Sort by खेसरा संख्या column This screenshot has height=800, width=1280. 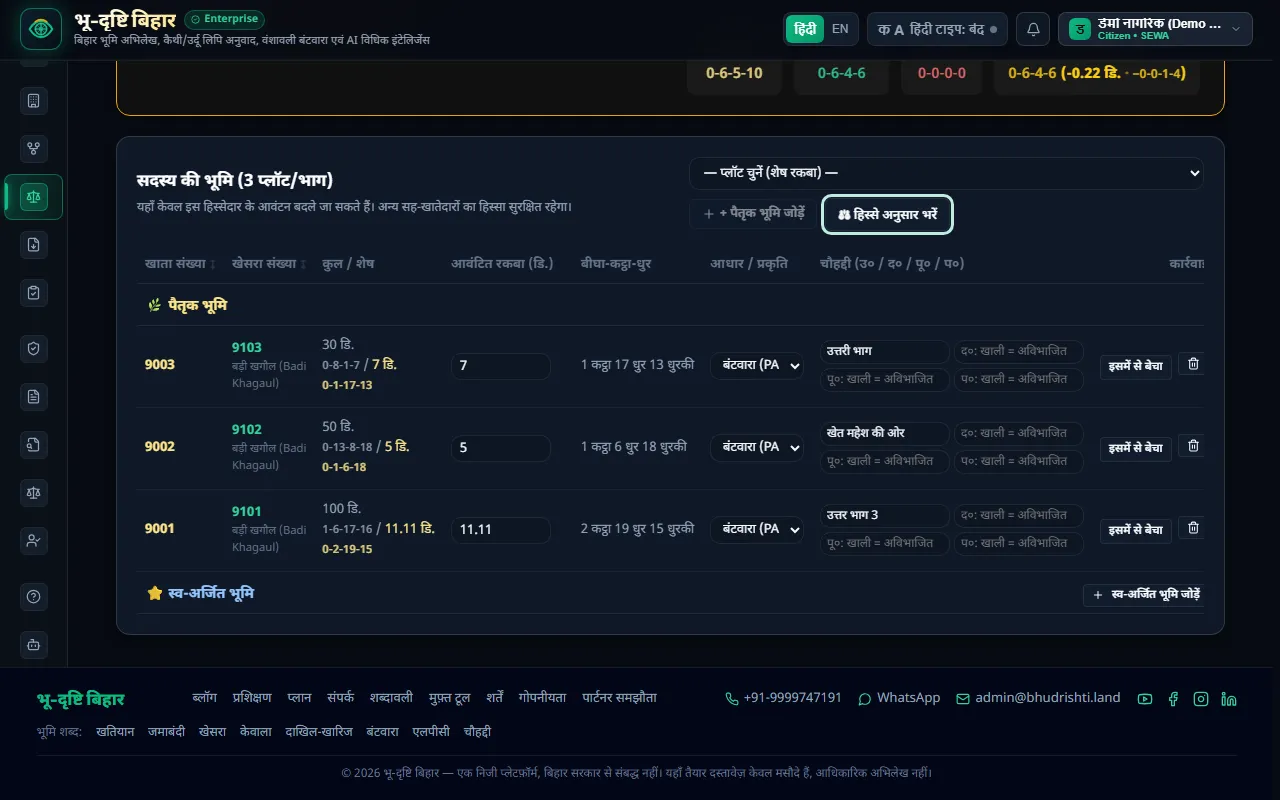[268, 264]
